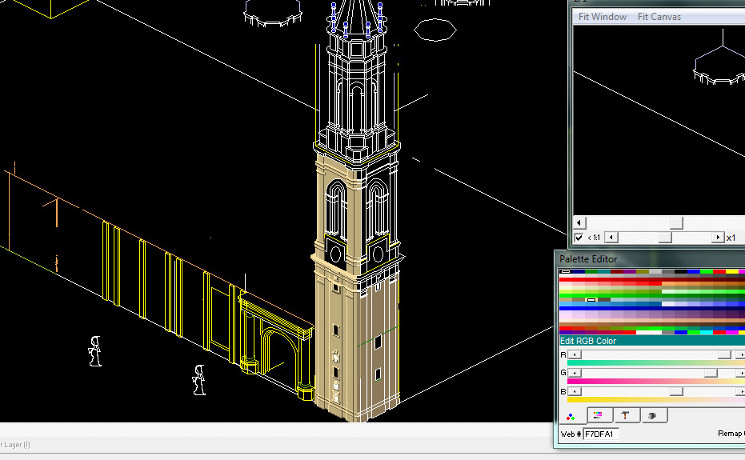Image resolution: width=745 pixels, height=460 pixels.
Task: Click the R channel decrease arrow
Action: tap(574, 355)
